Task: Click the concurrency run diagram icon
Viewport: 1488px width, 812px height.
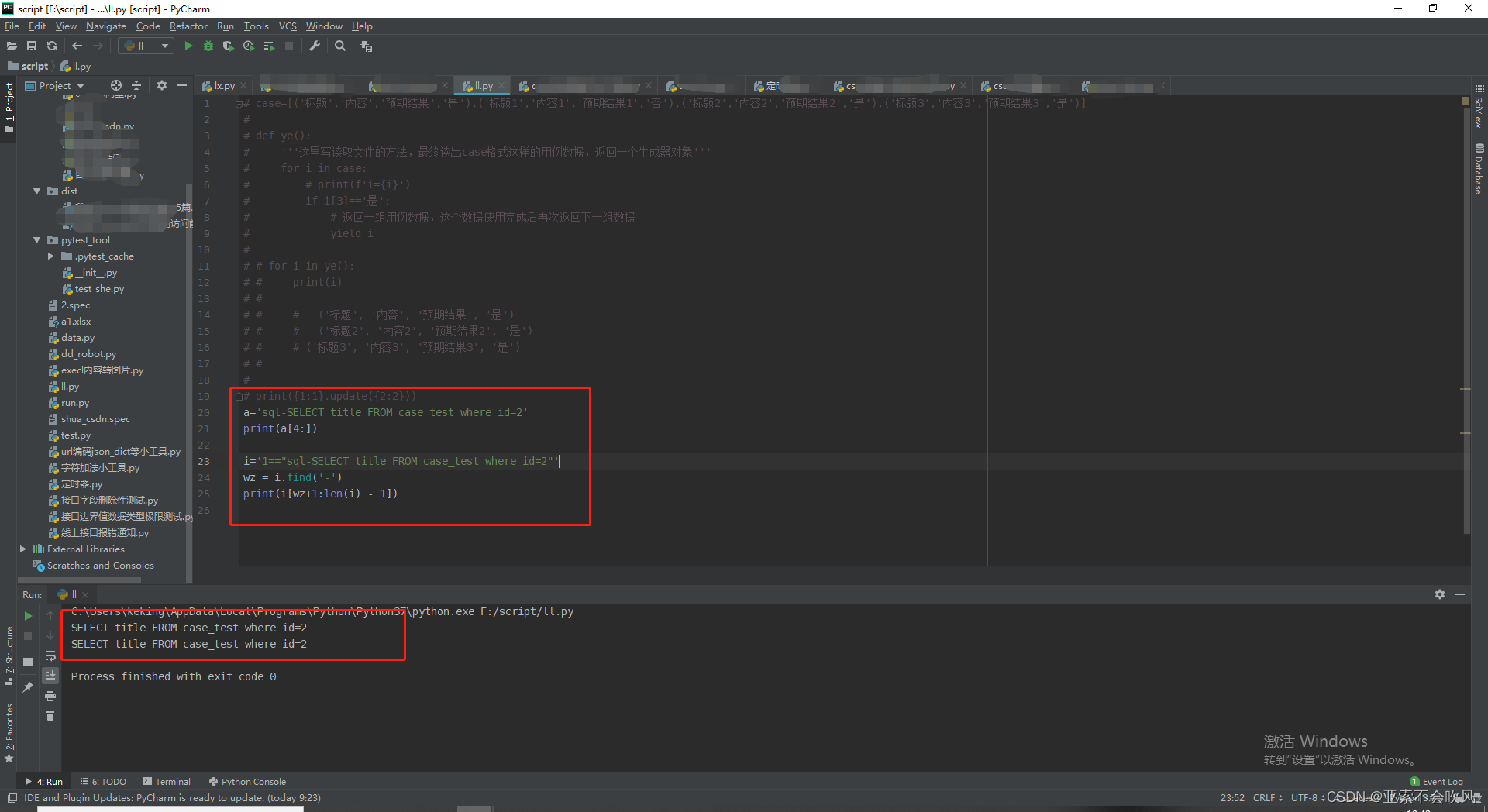Action: (269, 46)
